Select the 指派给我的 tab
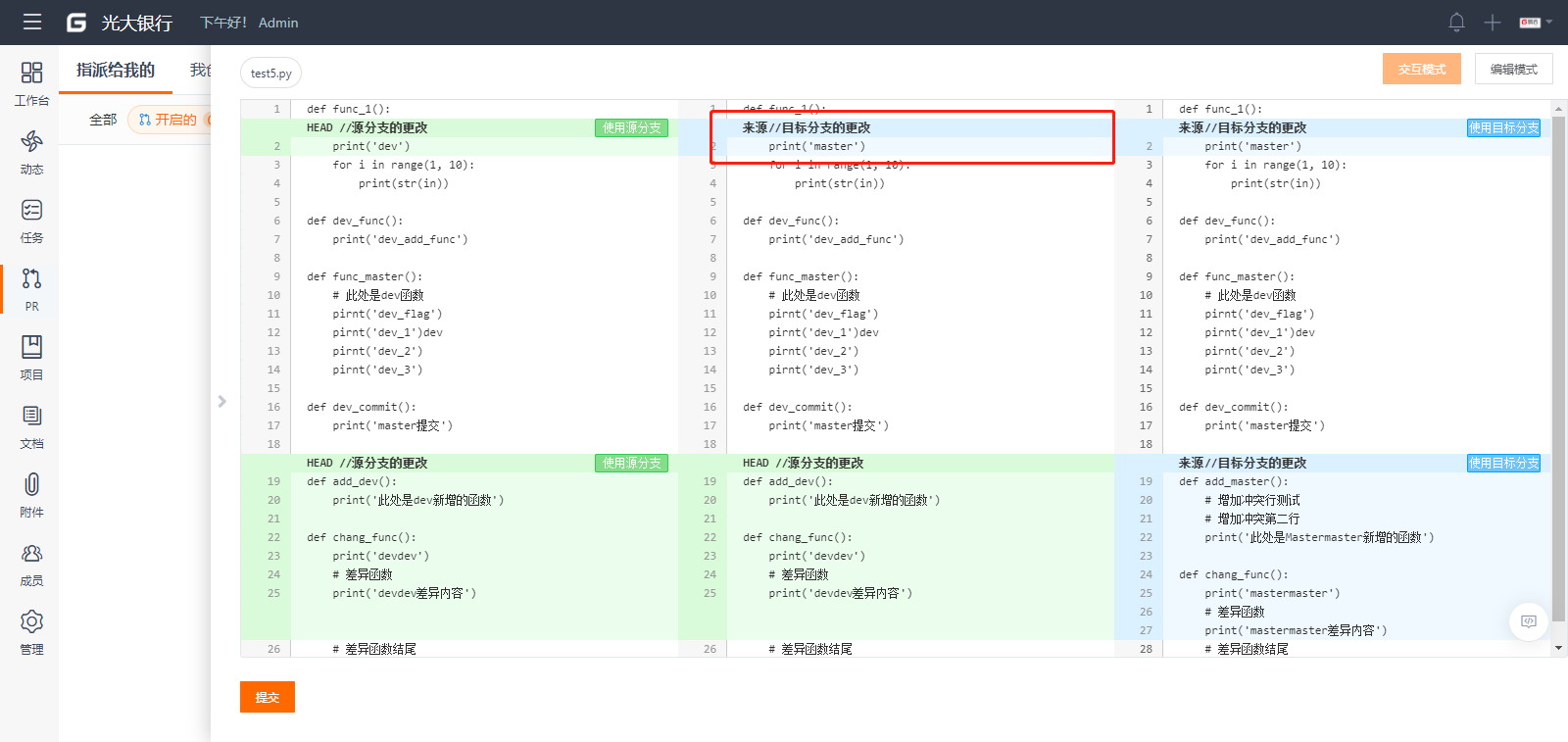 [x=116, y=70]
